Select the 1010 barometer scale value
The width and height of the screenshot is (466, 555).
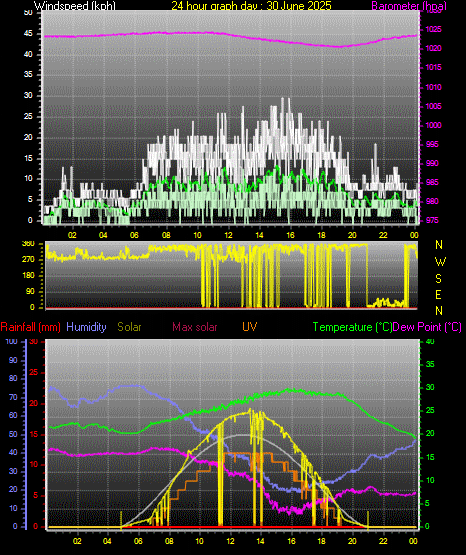[433, 87]
